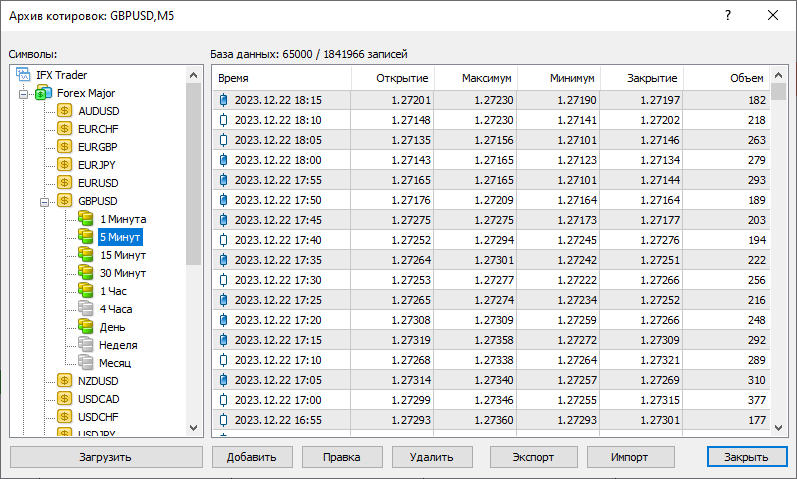This screenshot has width=797, height=479.
Task: Click candle icon of the 18:15 row
Action: click(223, 100)
